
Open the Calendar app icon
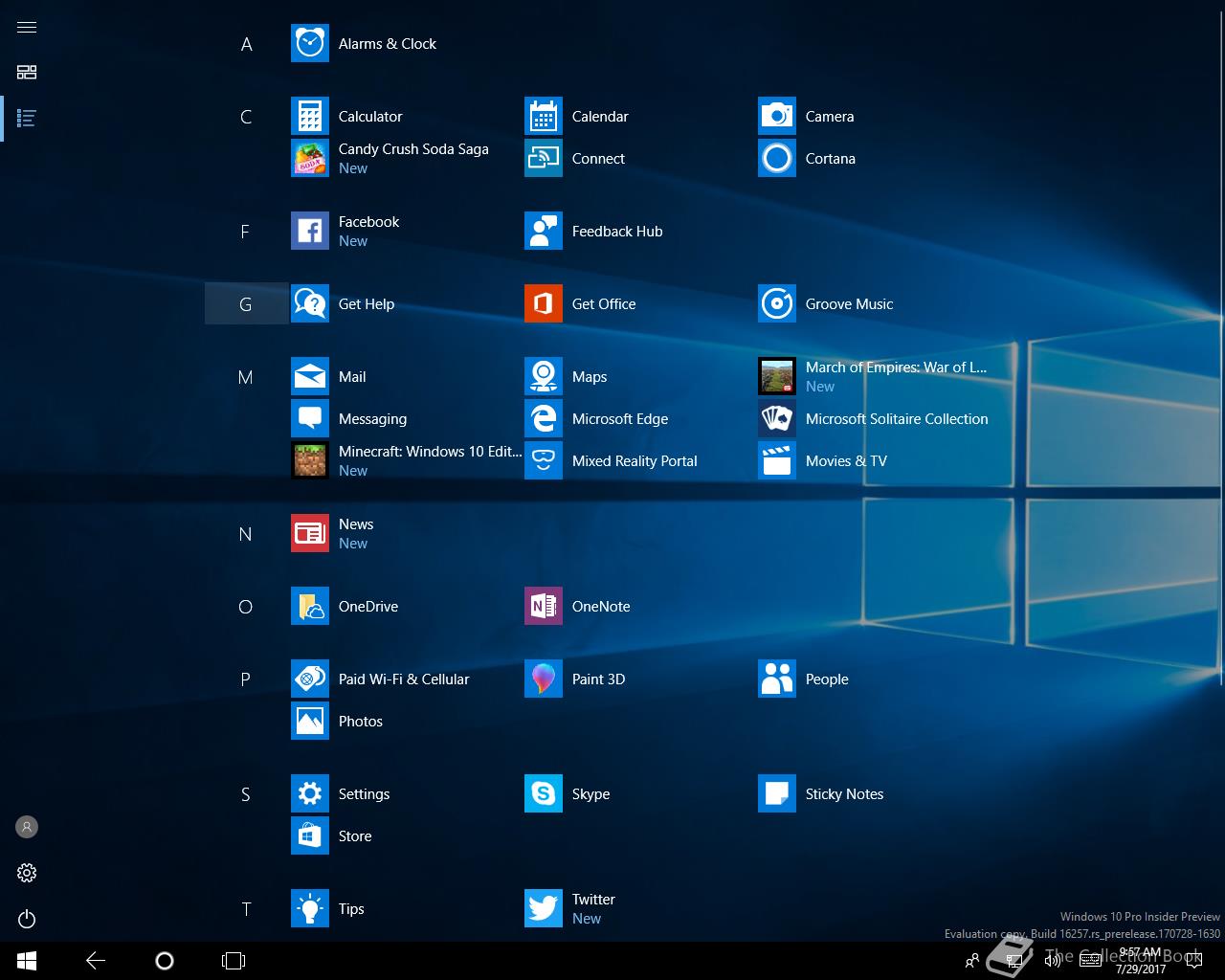click(544, 117)
